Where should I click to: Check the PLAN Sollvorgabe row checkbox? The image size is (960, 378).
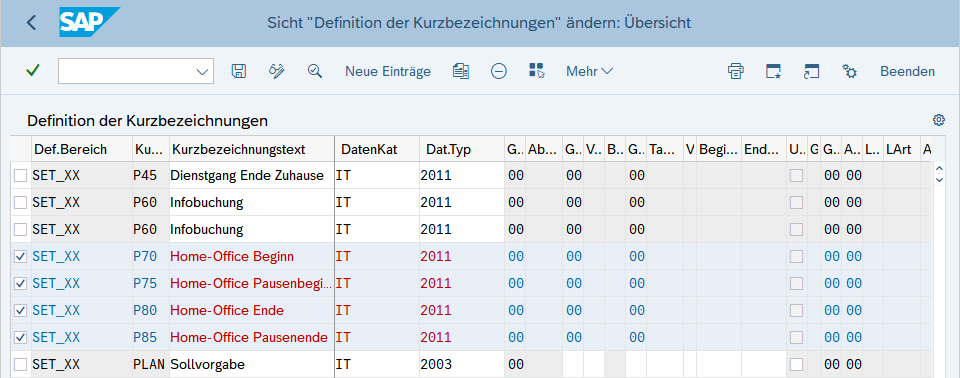pos(21,365)
